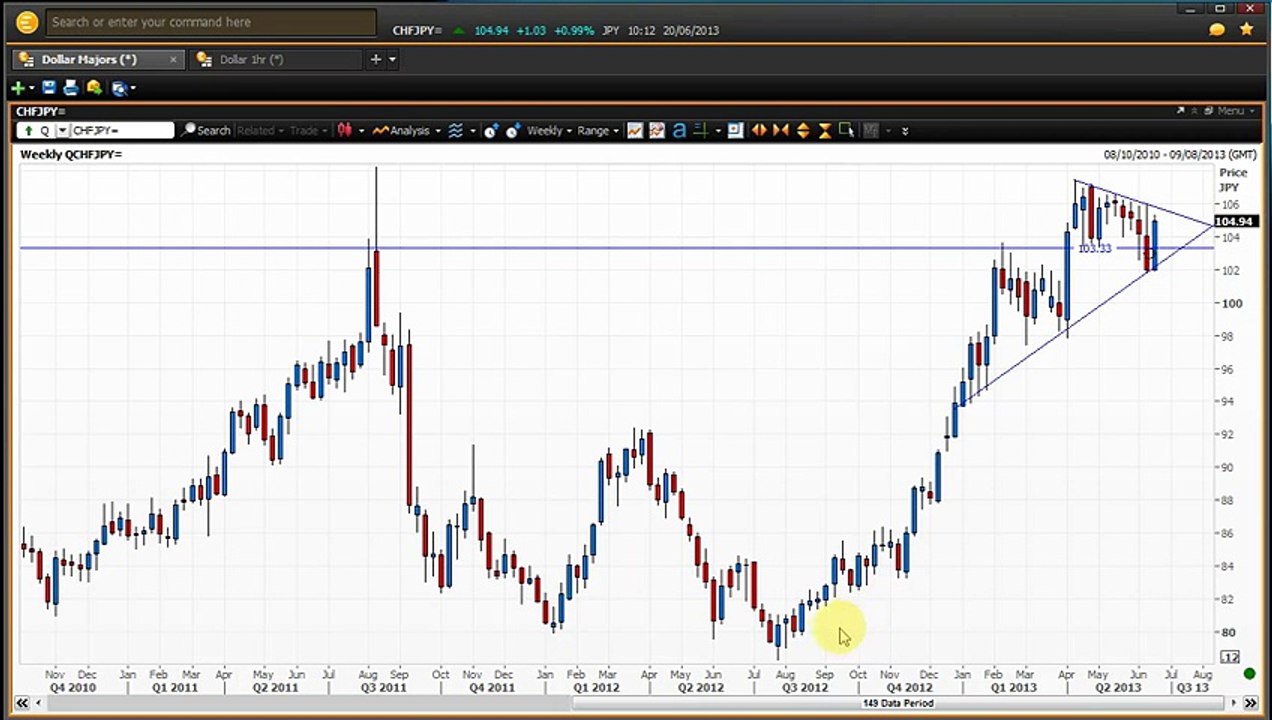Open the Analysis menu
1272x720 pixels.
pos(407,130)
